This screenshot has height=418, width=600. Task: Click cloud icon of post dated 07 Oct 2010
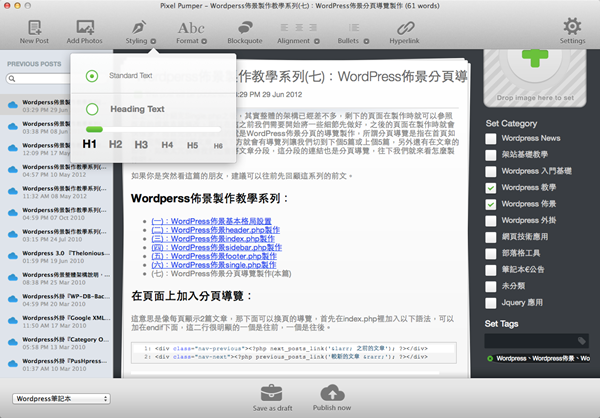[x=13, y=213]
